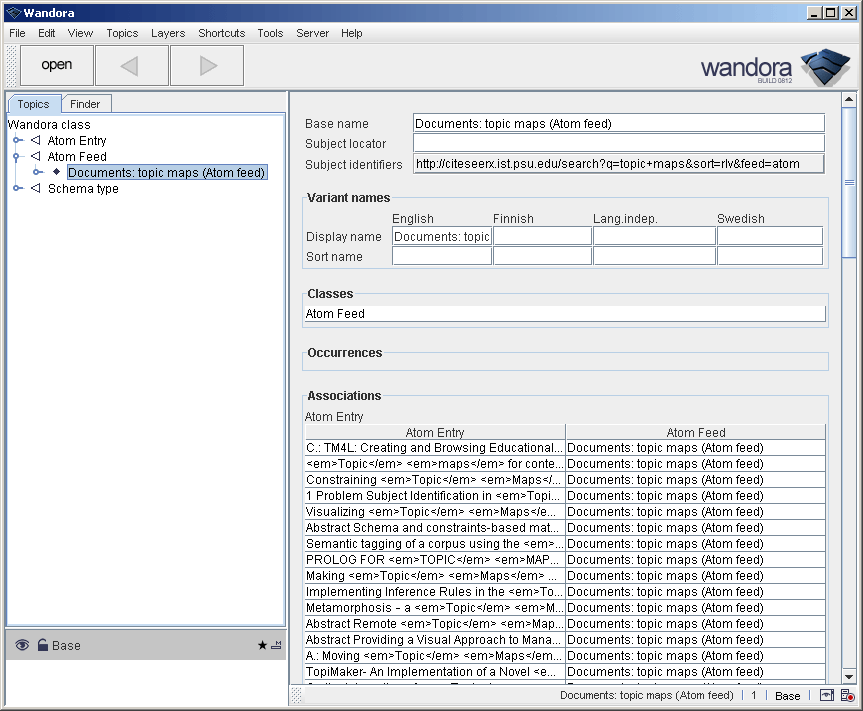Image resolution: width=863 pixels, height=711 pixels.
Task: Open the Layers menu
Action: click(x=168, y=33)
